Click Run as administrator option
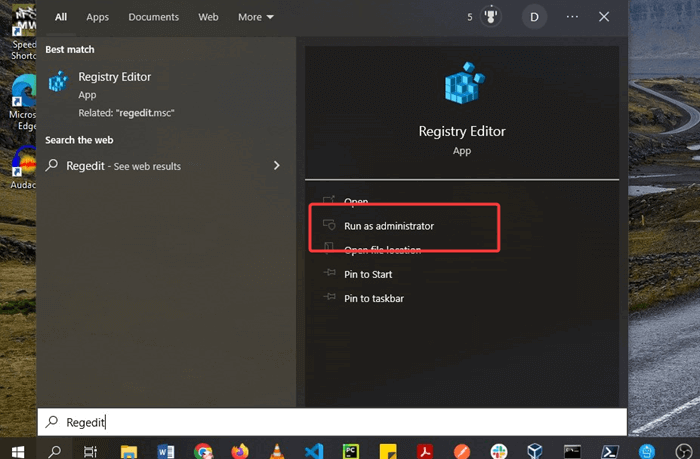 [x=388, y=226]
